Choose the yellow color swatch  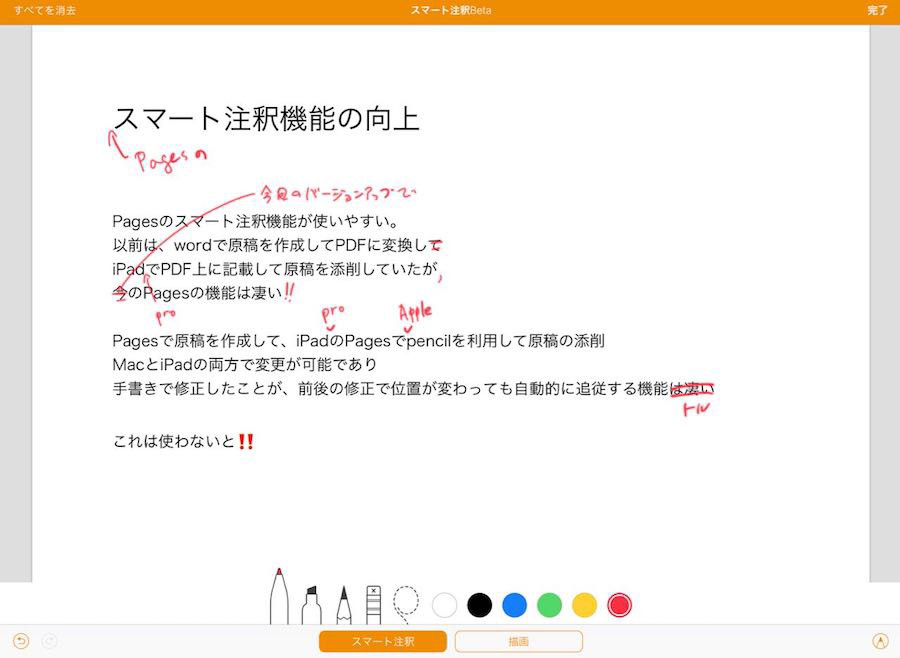pos(584,605)
